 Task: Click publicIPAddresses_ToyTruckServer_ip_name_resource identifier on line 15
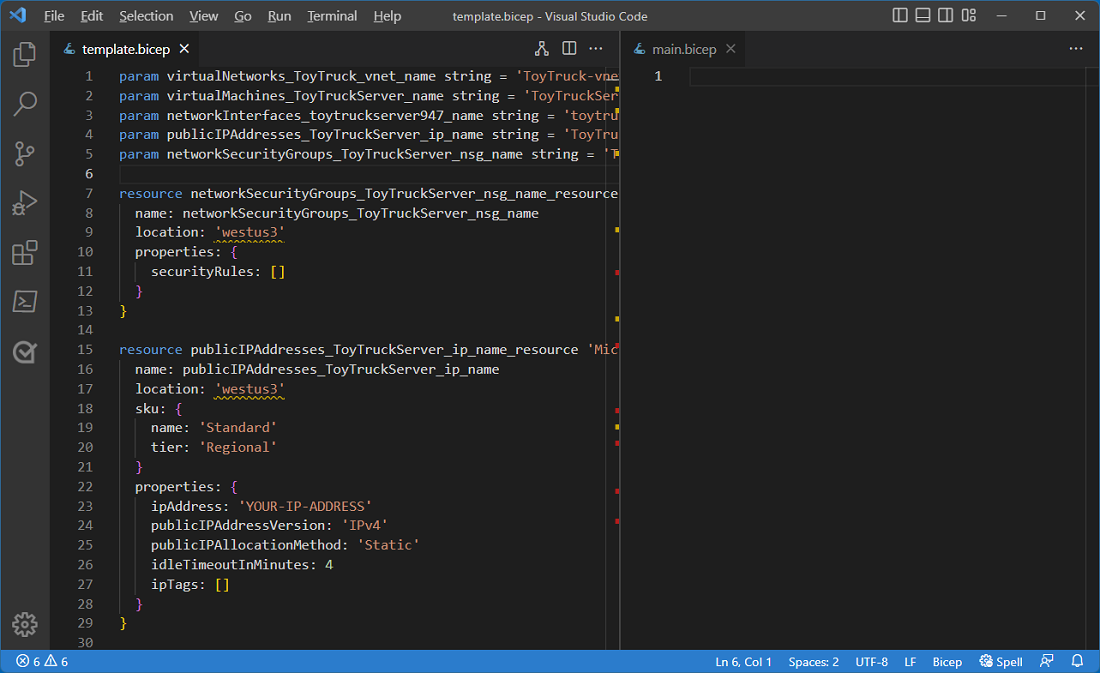click(x=384, y=349)
